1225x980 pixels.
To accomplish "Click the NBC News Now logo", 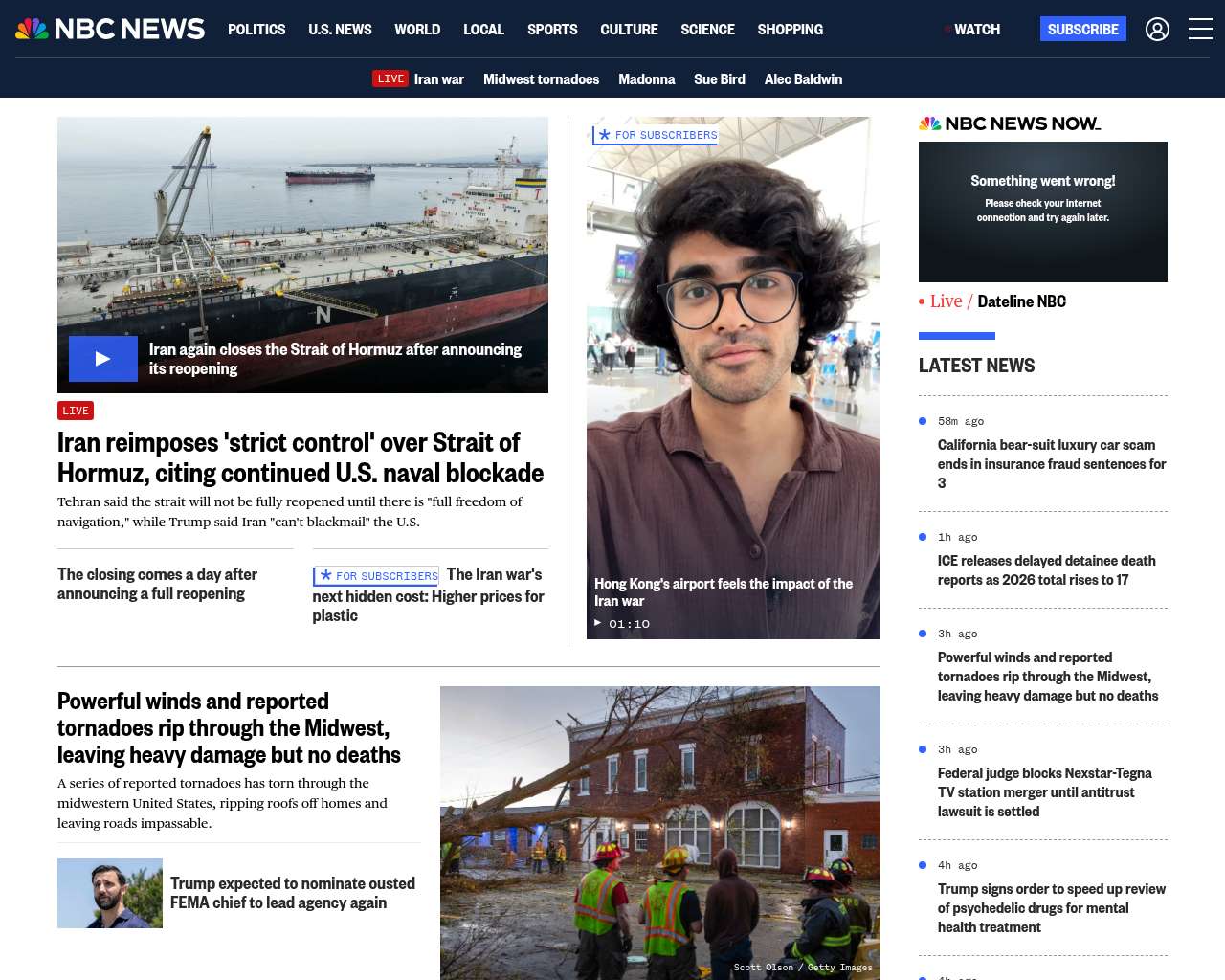I will click(x=1009, y=123).
